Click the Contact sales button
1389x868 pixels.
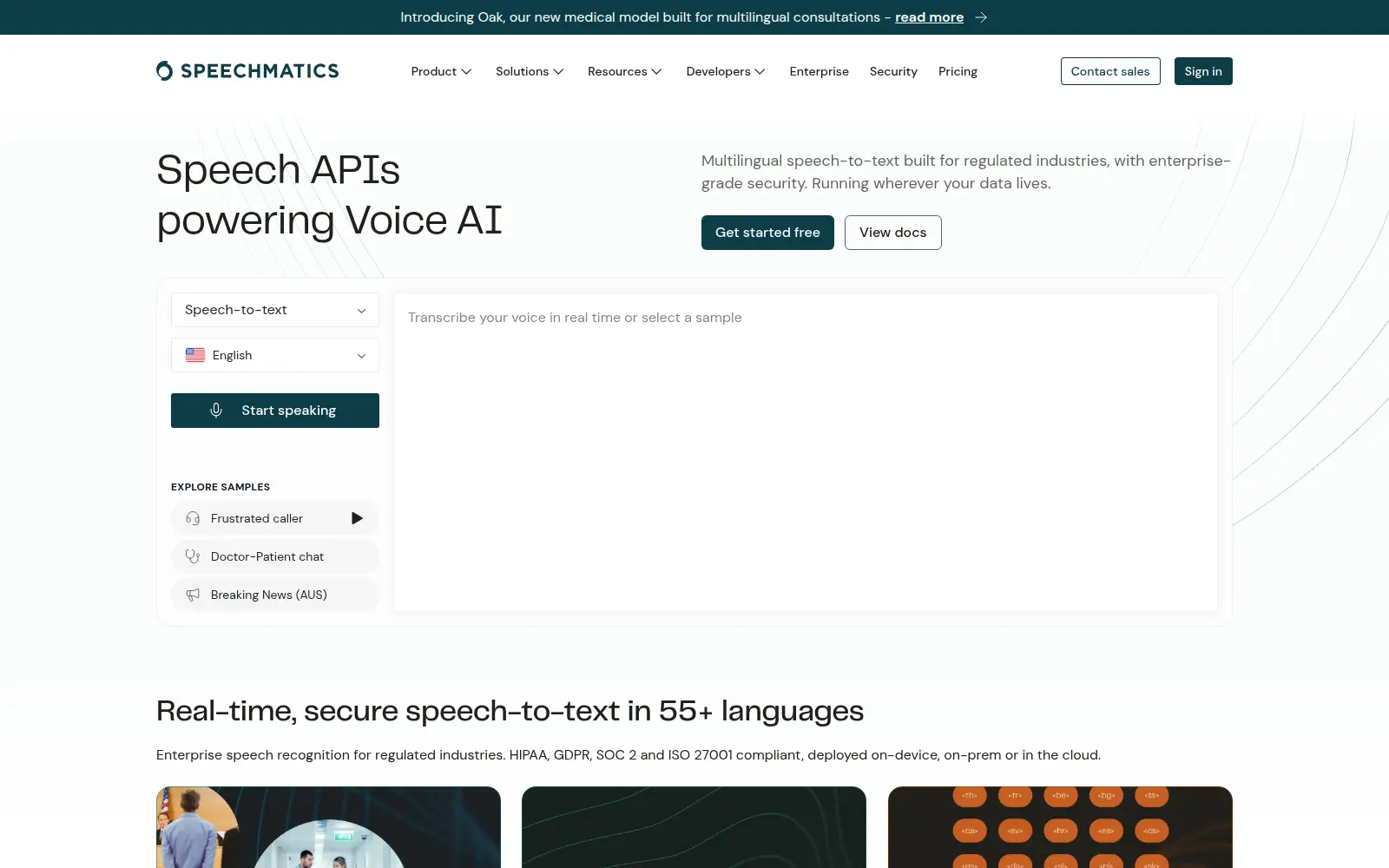pyautogui.click(x=1110, y=71)
